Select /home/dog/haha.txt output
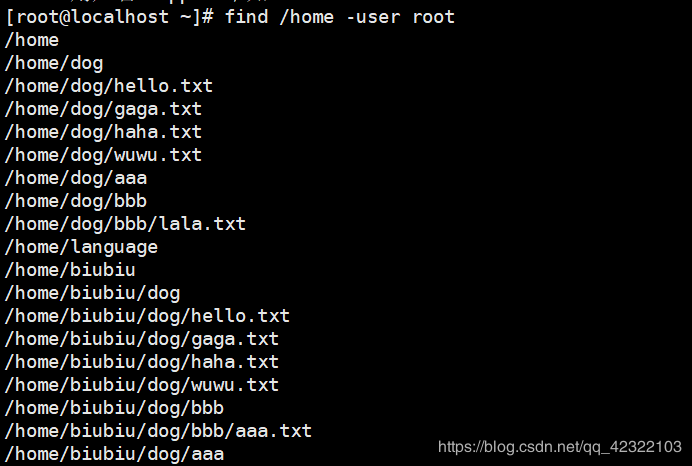The image size is (692, 466). click(103, 132)
